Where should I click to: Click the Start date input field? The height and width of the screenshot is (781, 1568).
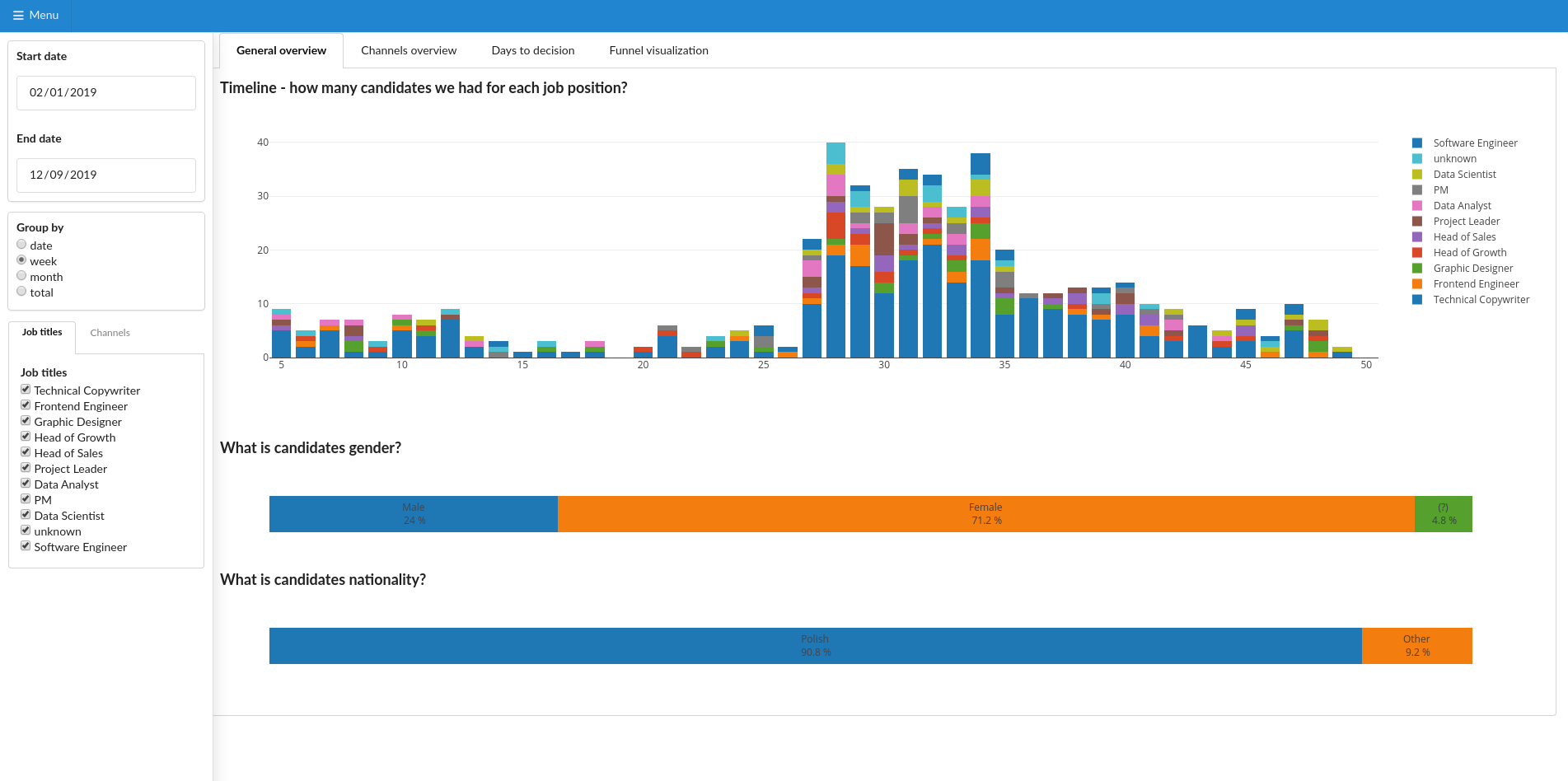[x=106, y=93]
